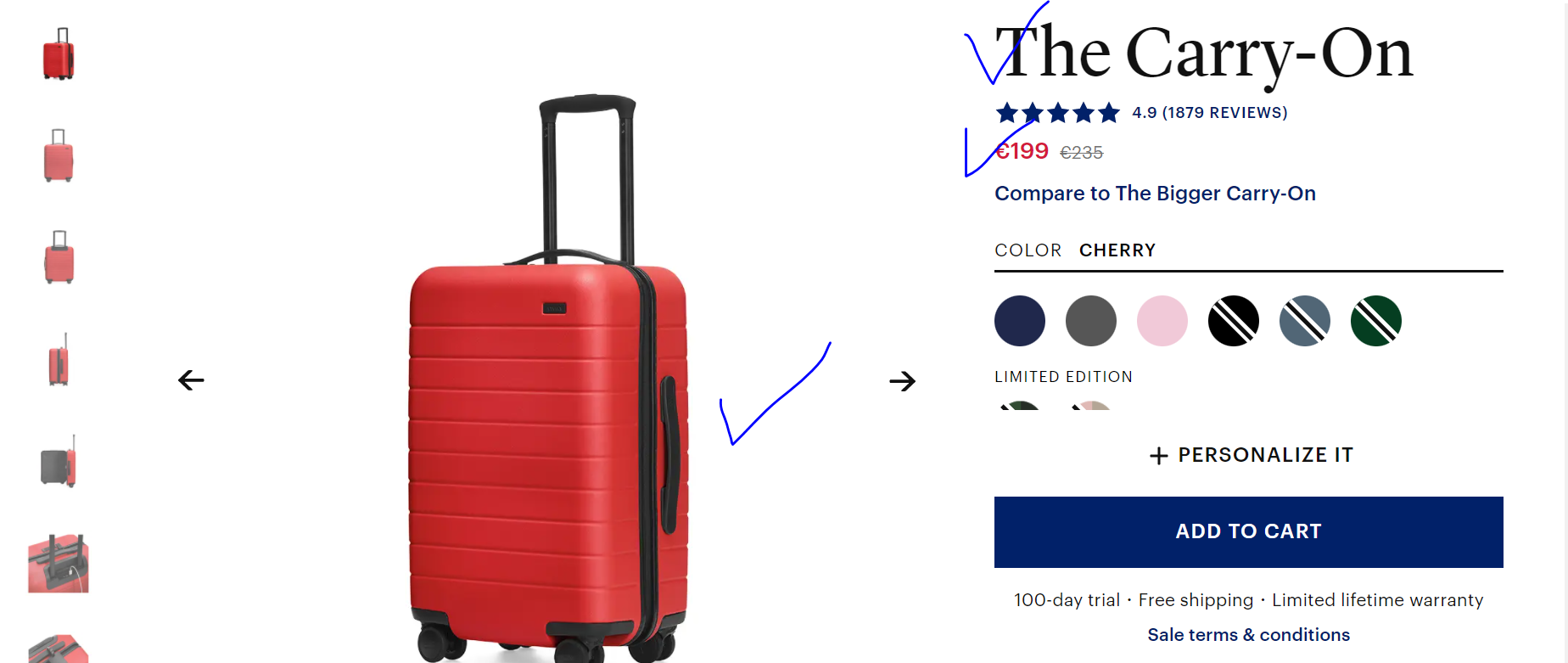Choose the sold-out slate blue striped swatch

[1305, 321]
